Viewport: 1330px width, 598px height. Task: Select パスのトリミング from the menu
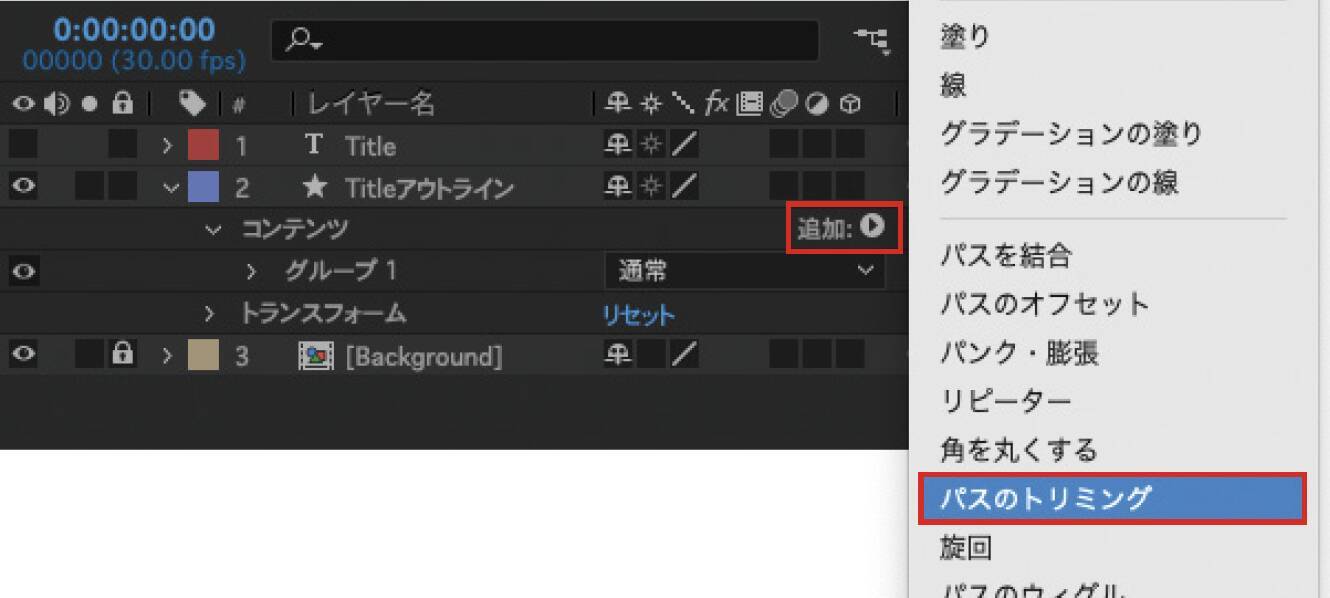click(x=1111, y=498)
